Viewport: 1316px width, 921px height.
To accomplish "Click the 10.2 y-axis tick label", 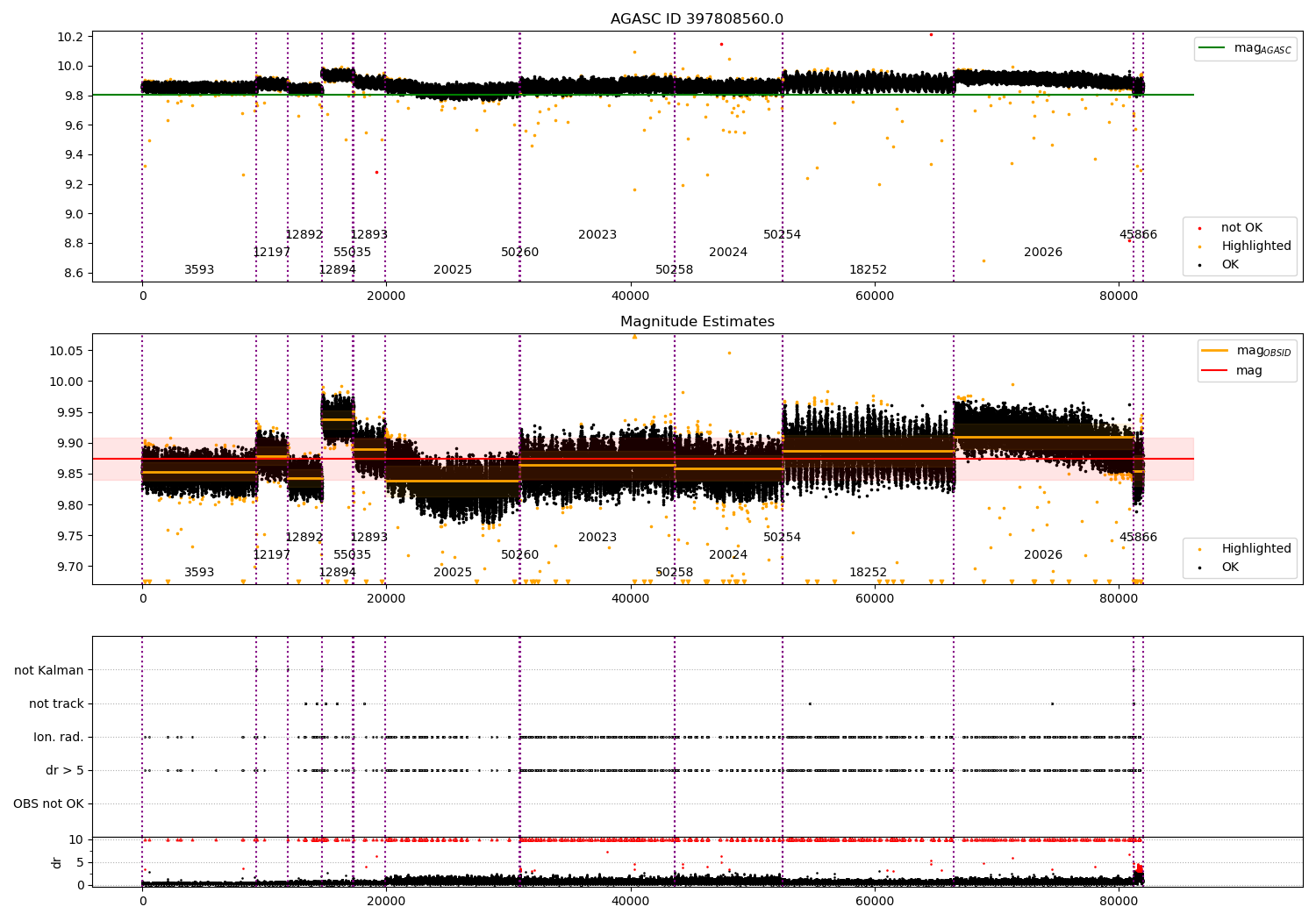I will coord(72,37).
